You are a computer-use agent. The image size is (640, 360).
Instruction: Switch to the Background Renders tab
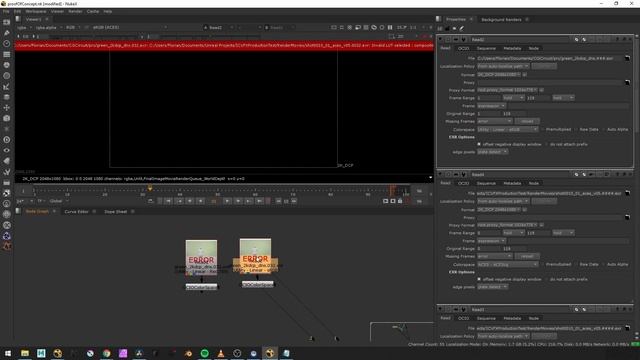[501, 20]
